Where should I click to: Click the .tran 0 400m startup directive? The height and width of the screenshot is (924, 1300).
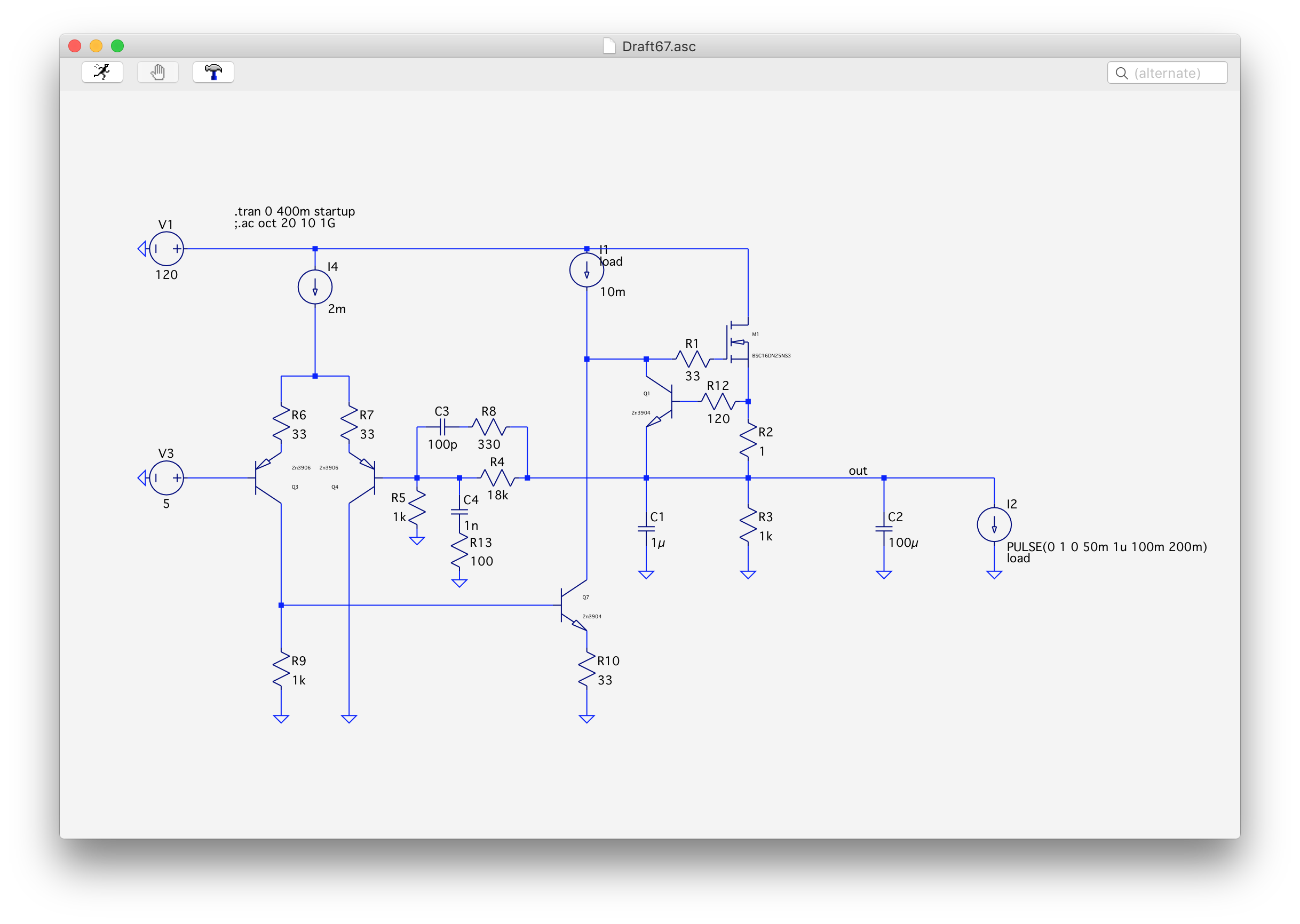(x=294, y=211)
